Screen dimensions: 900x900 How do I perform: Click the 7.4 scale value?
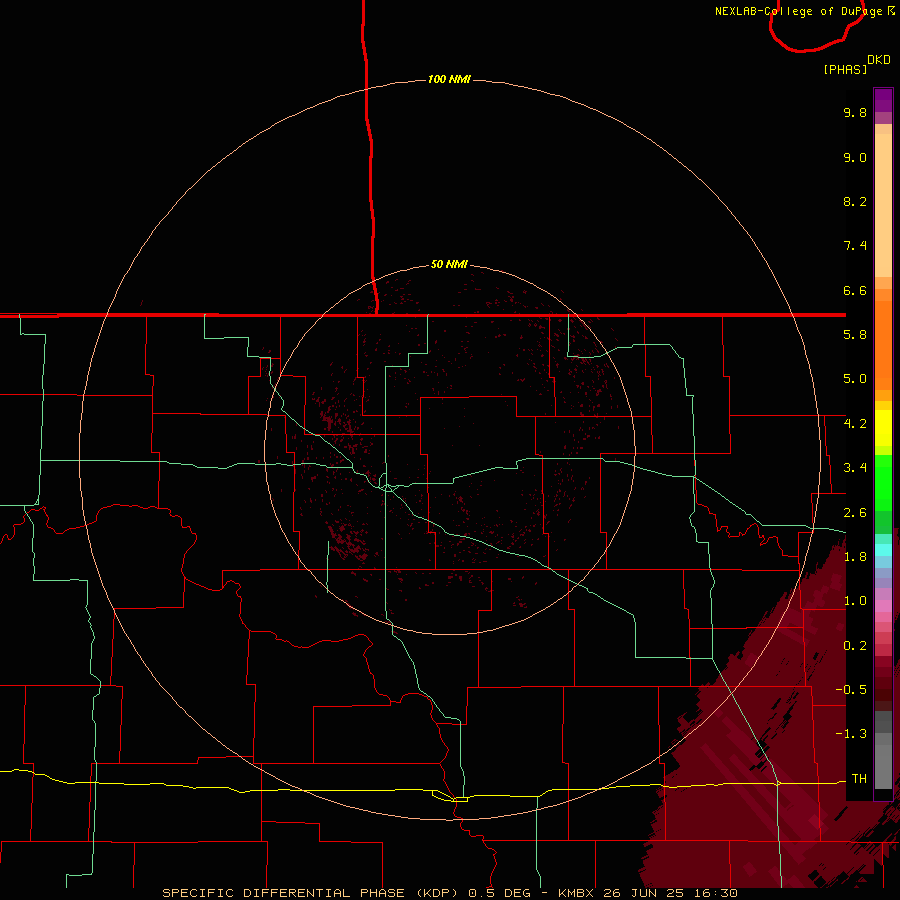coord(855,246)
